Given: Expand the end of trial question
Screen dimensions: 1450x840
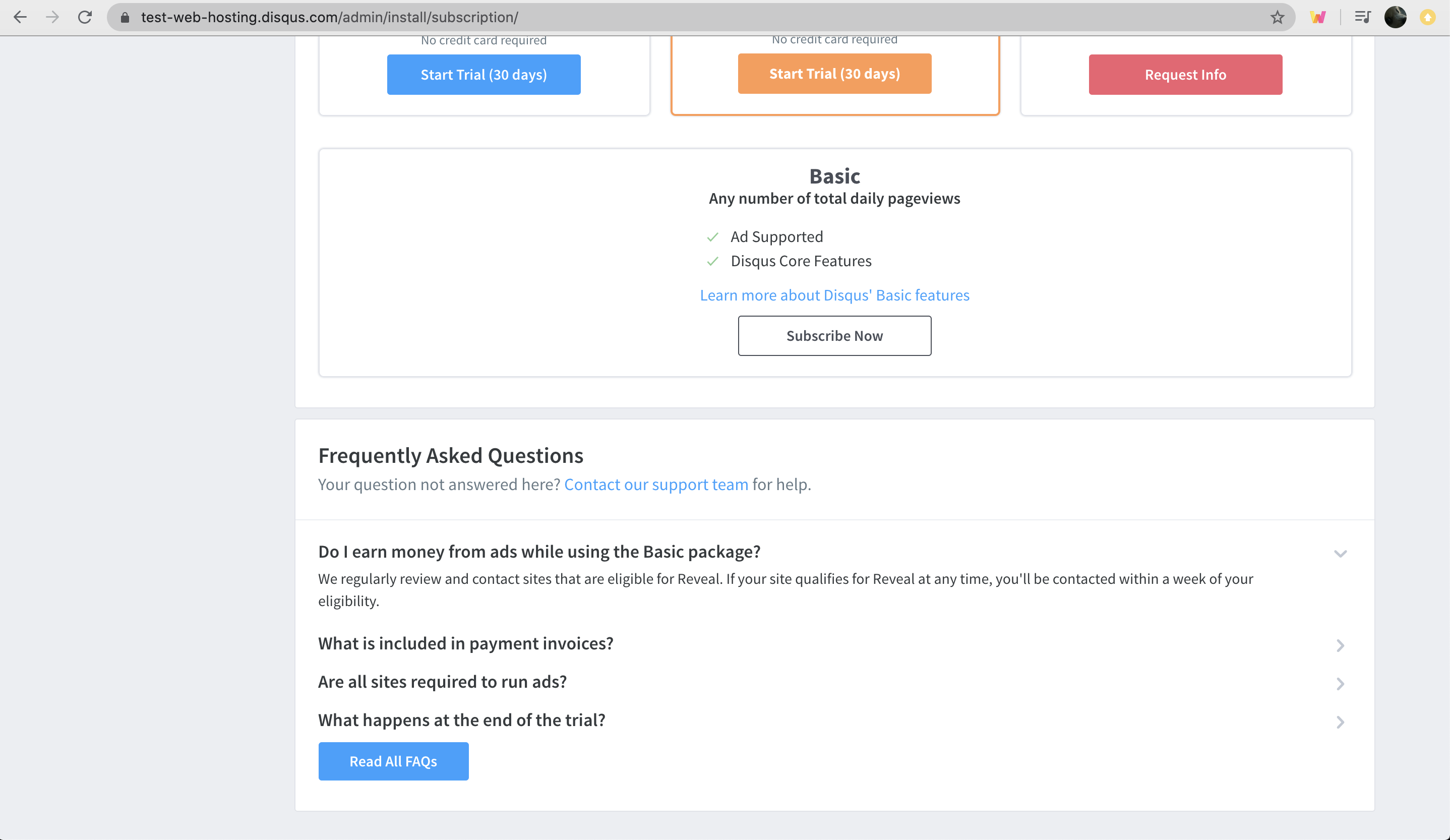Looking at the screenshot, I should pyautogui.click(x=1340, y=722).
